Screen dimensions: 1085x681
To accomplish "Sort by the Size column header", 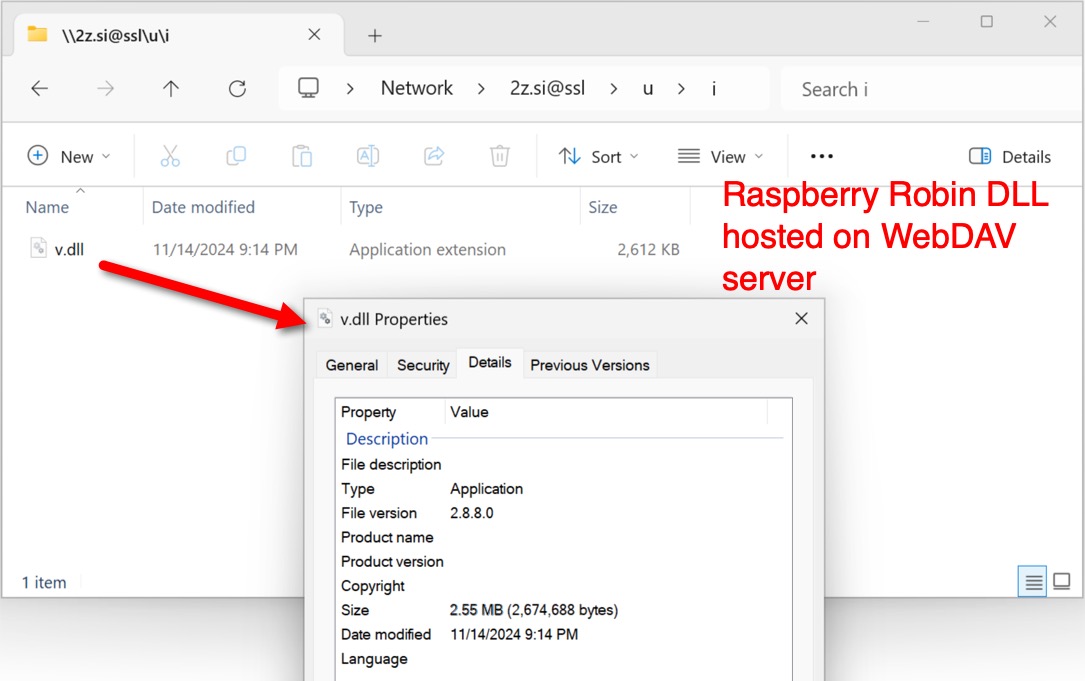I will [602, 207].
